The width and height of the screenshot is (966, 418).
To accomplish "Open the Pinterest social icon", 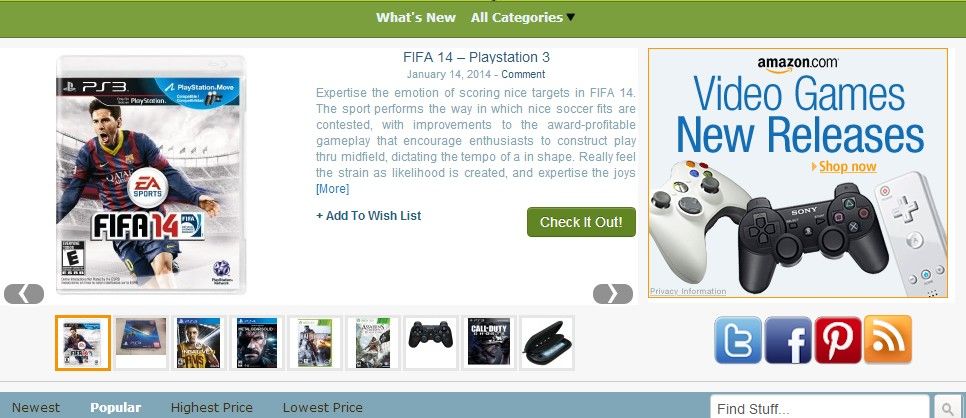I will click(838, 340).
